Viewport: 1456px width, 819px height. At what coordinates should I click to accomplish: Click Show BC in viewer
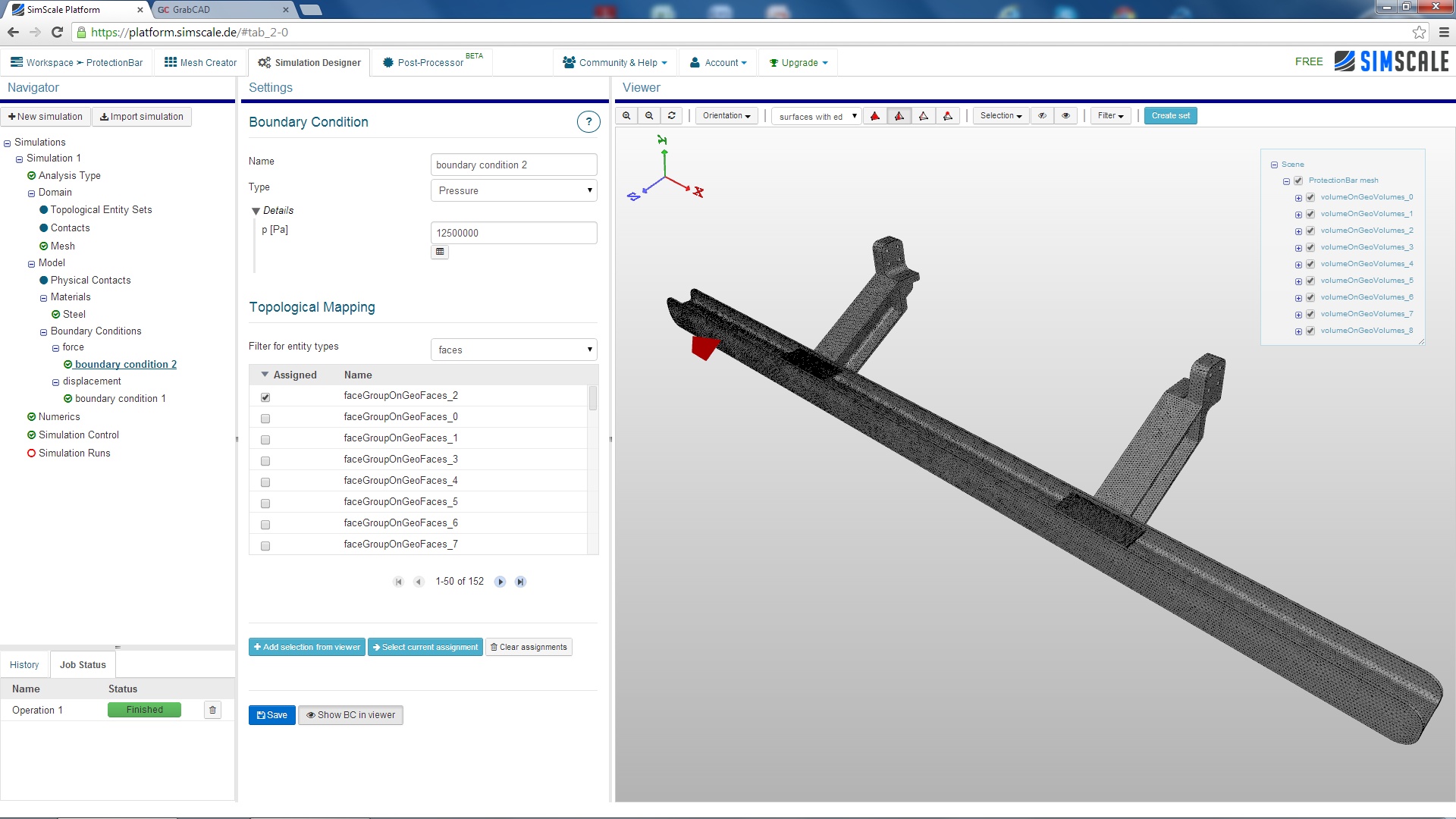(350, 715)
